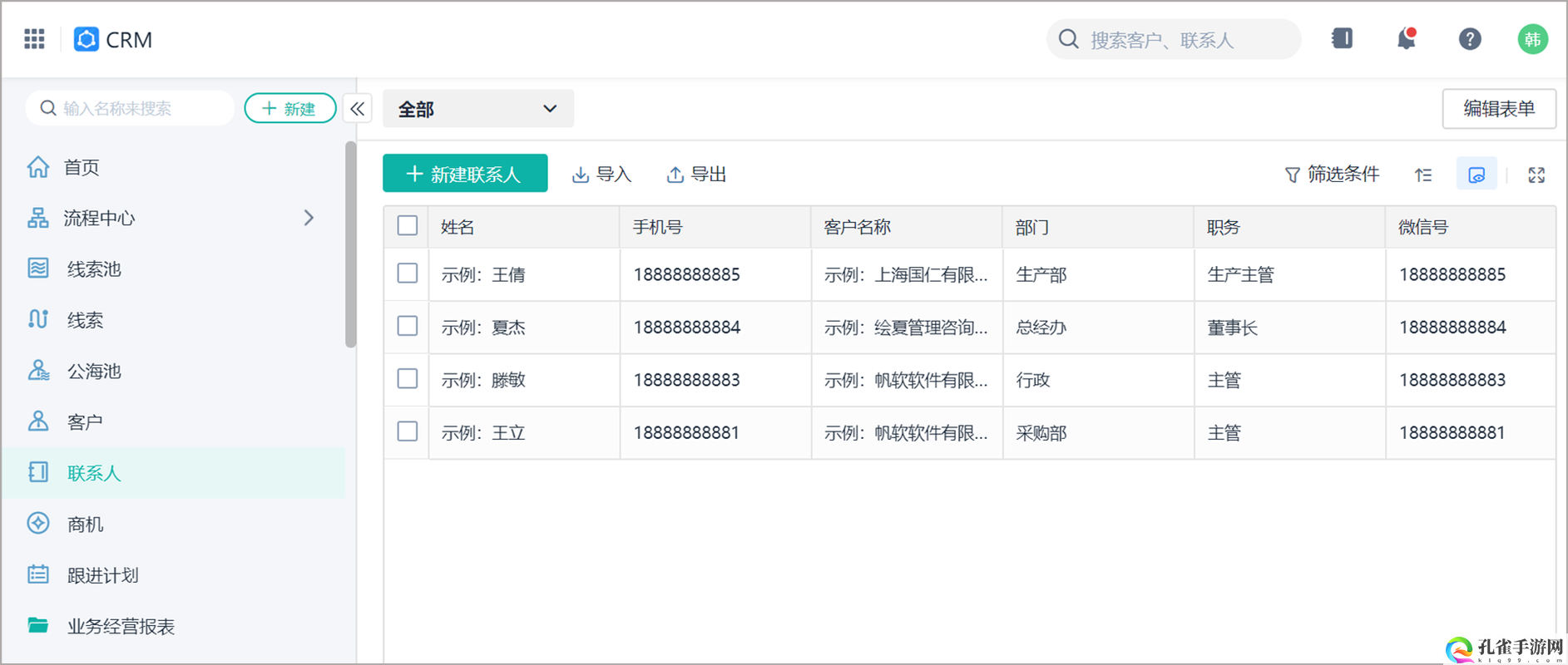Collapse the sidebar with double-chevron button
Screen dimensions: 1568x665
point(358,109)
